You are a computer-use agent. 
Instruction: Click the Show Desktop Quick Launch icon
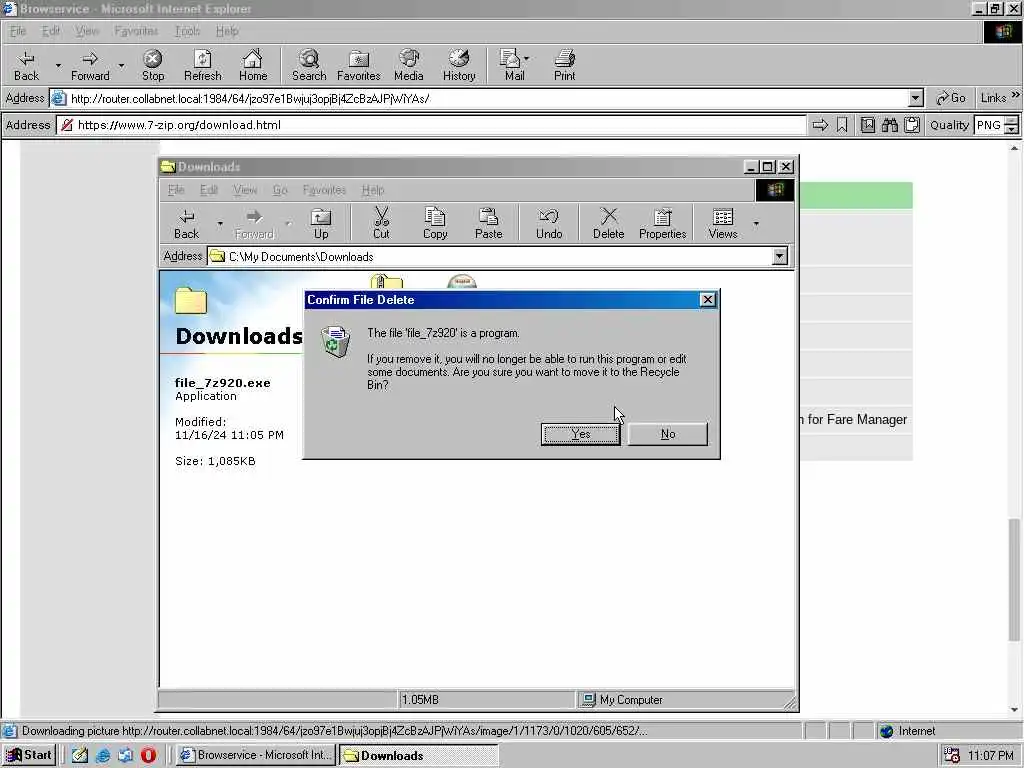80,755
